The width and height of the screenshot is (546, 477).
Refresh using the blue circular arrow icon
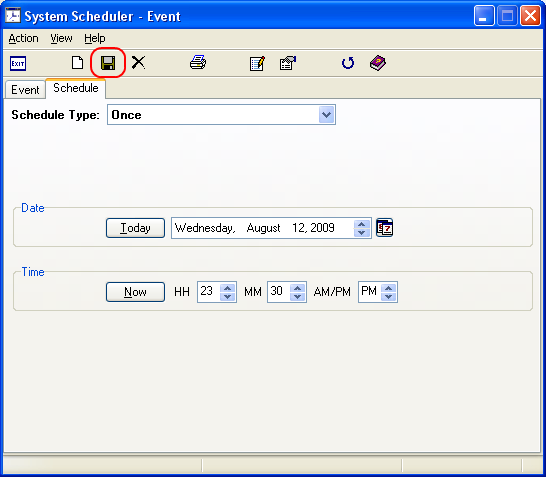click(x=348, y=63)
